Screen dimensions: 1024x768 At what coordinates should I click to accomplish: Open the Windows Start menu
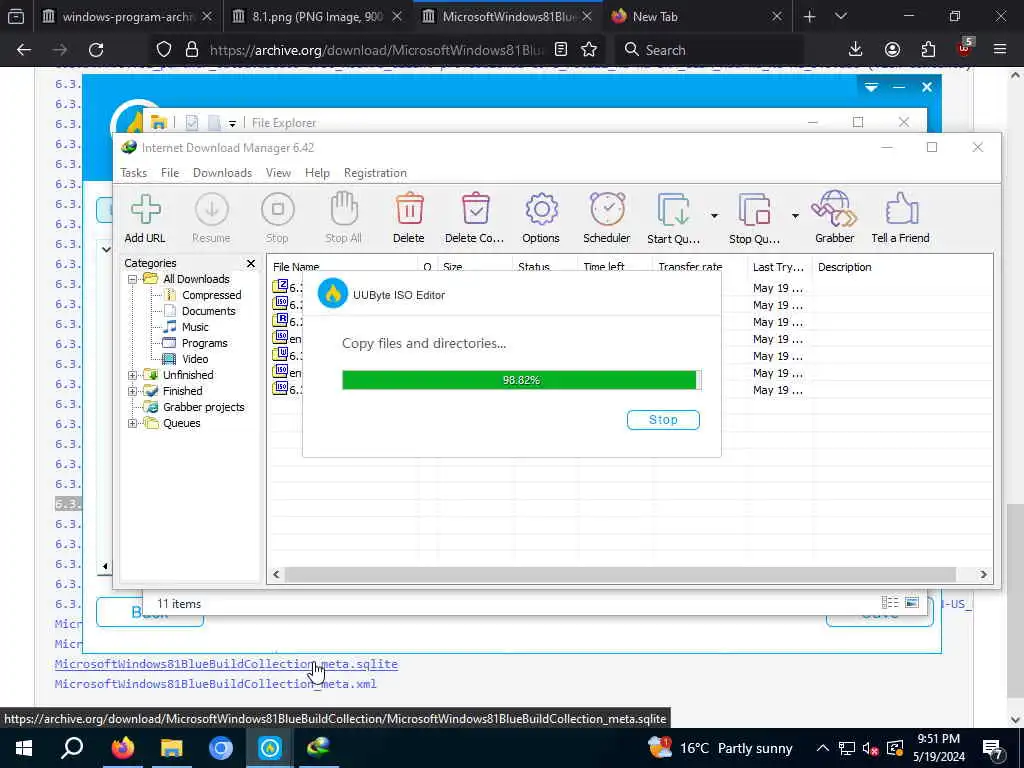(24, 748)
